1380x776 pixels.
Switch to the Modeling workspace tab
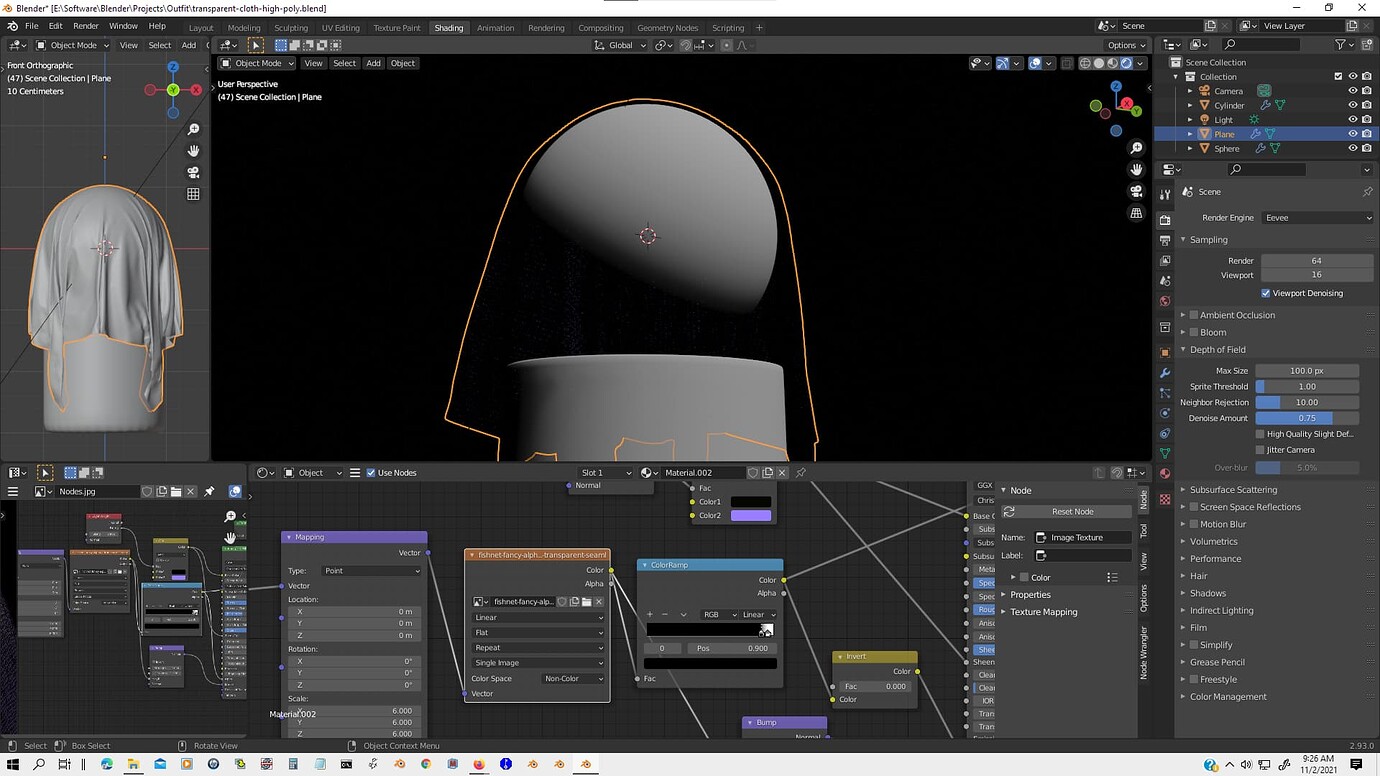click(244, 28)
